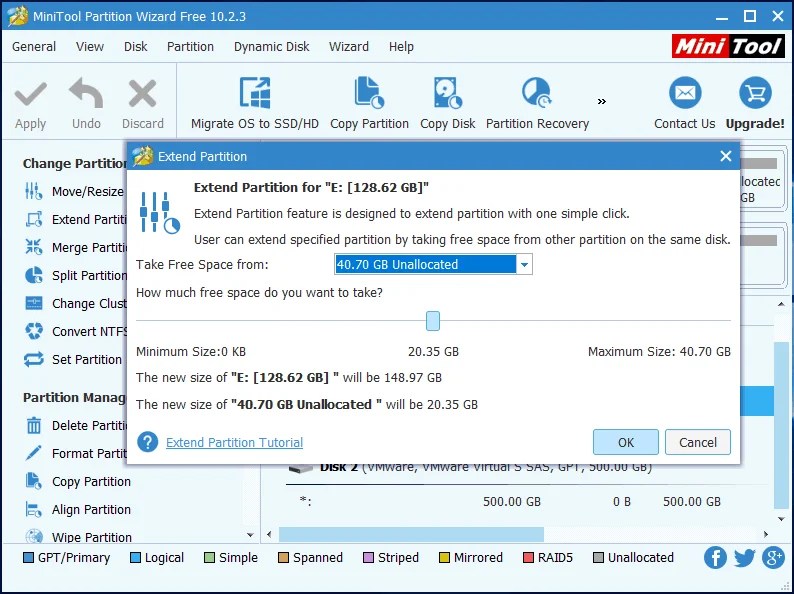Open the Wizard menu

click(349, 47)
